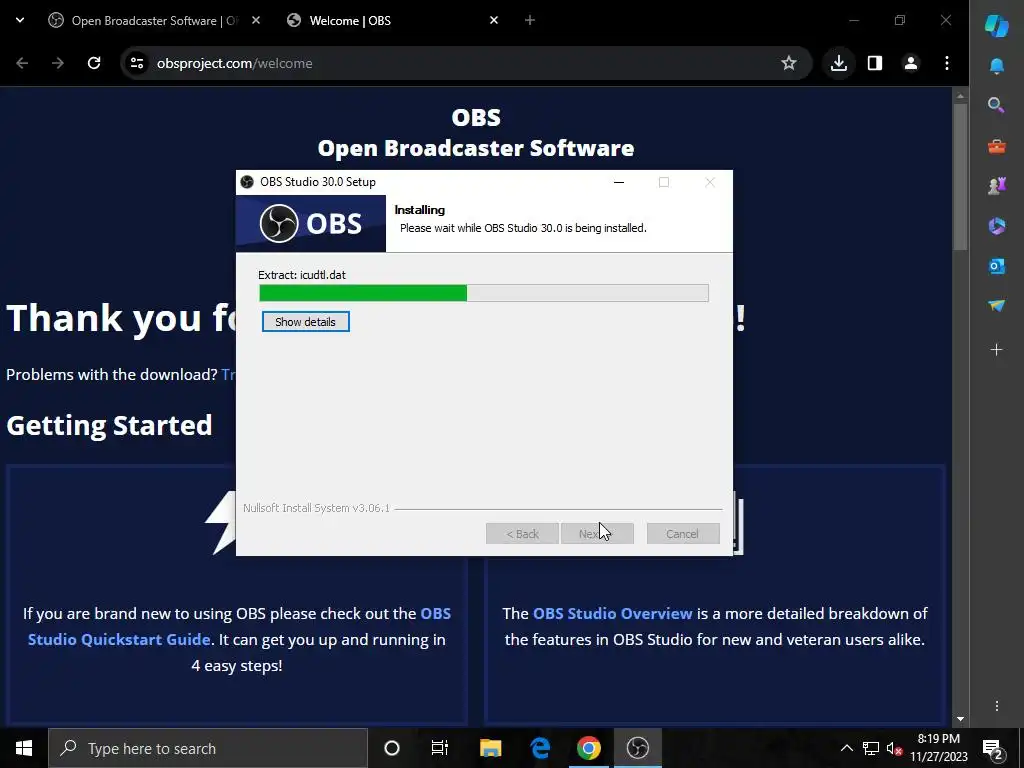The height and width of the screenshot is (768, 1024).
Task: Minimize the OBS Studio 30.0 Setup window
Action: click(x=619, y=182)
